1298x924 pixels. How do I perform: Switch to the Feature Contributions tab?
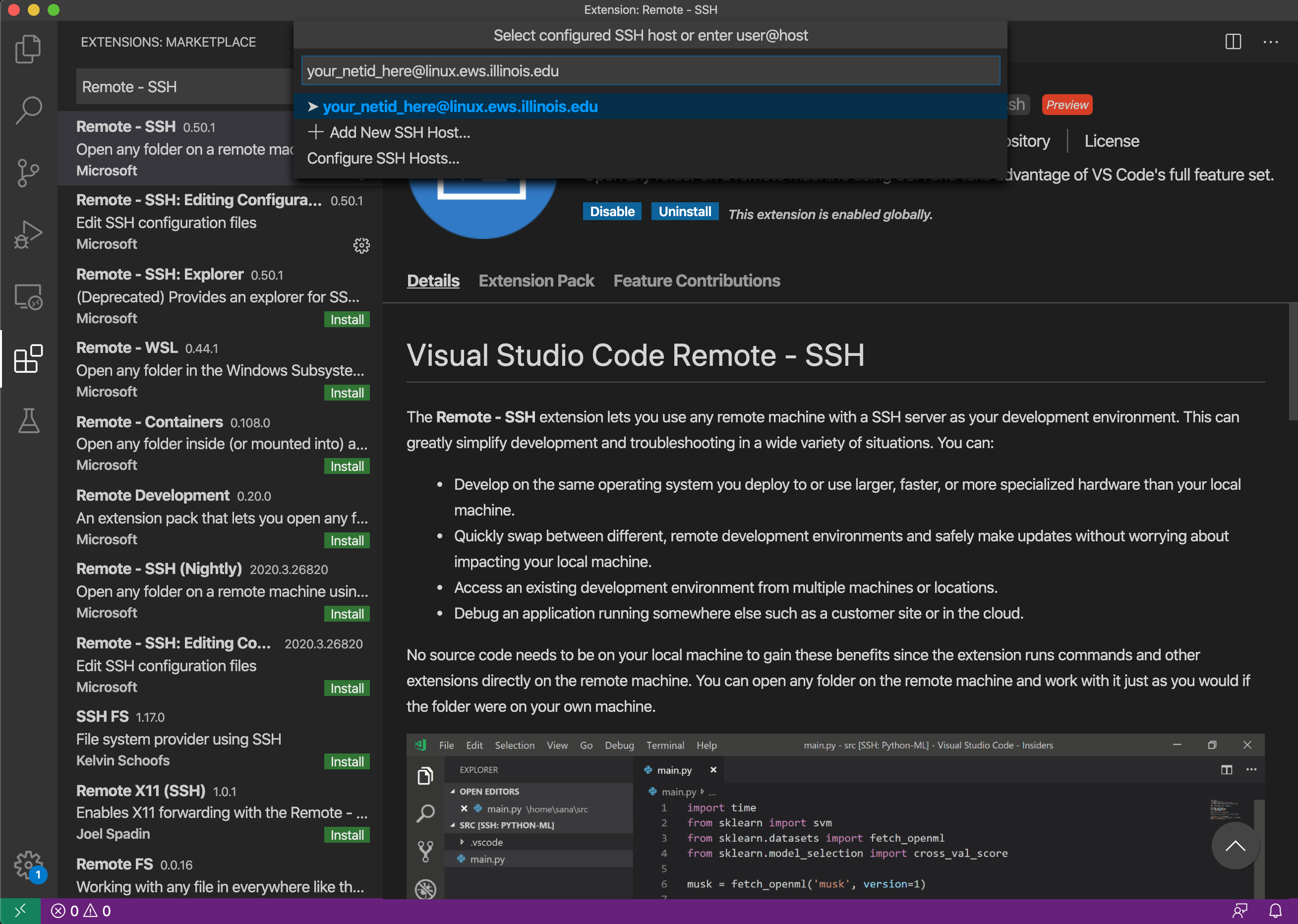coord(697,281)
